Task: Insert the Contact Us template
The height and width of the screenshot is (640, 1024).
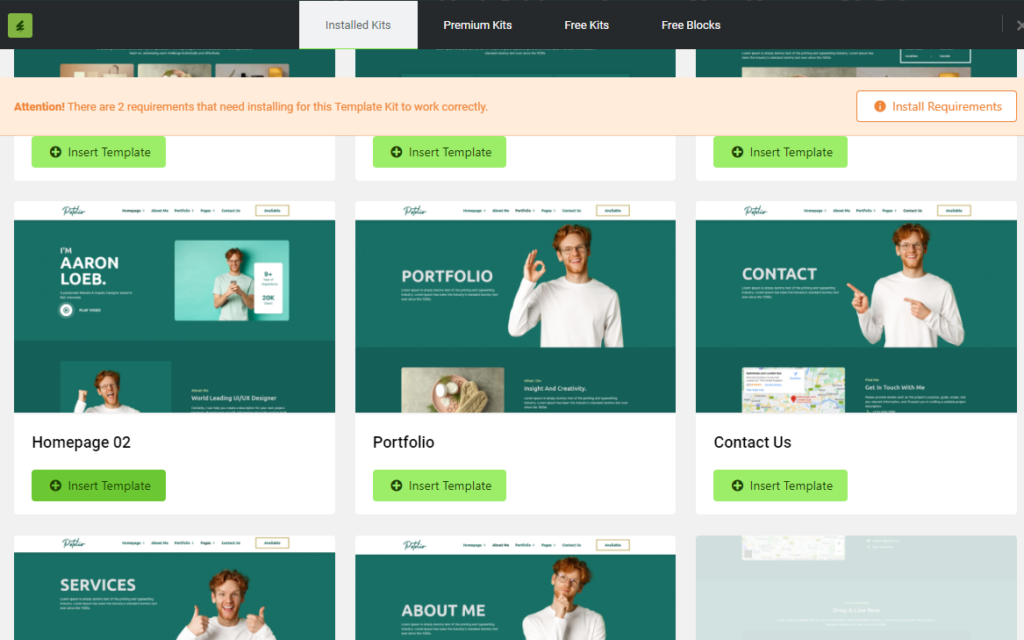Action: point(780,486)
